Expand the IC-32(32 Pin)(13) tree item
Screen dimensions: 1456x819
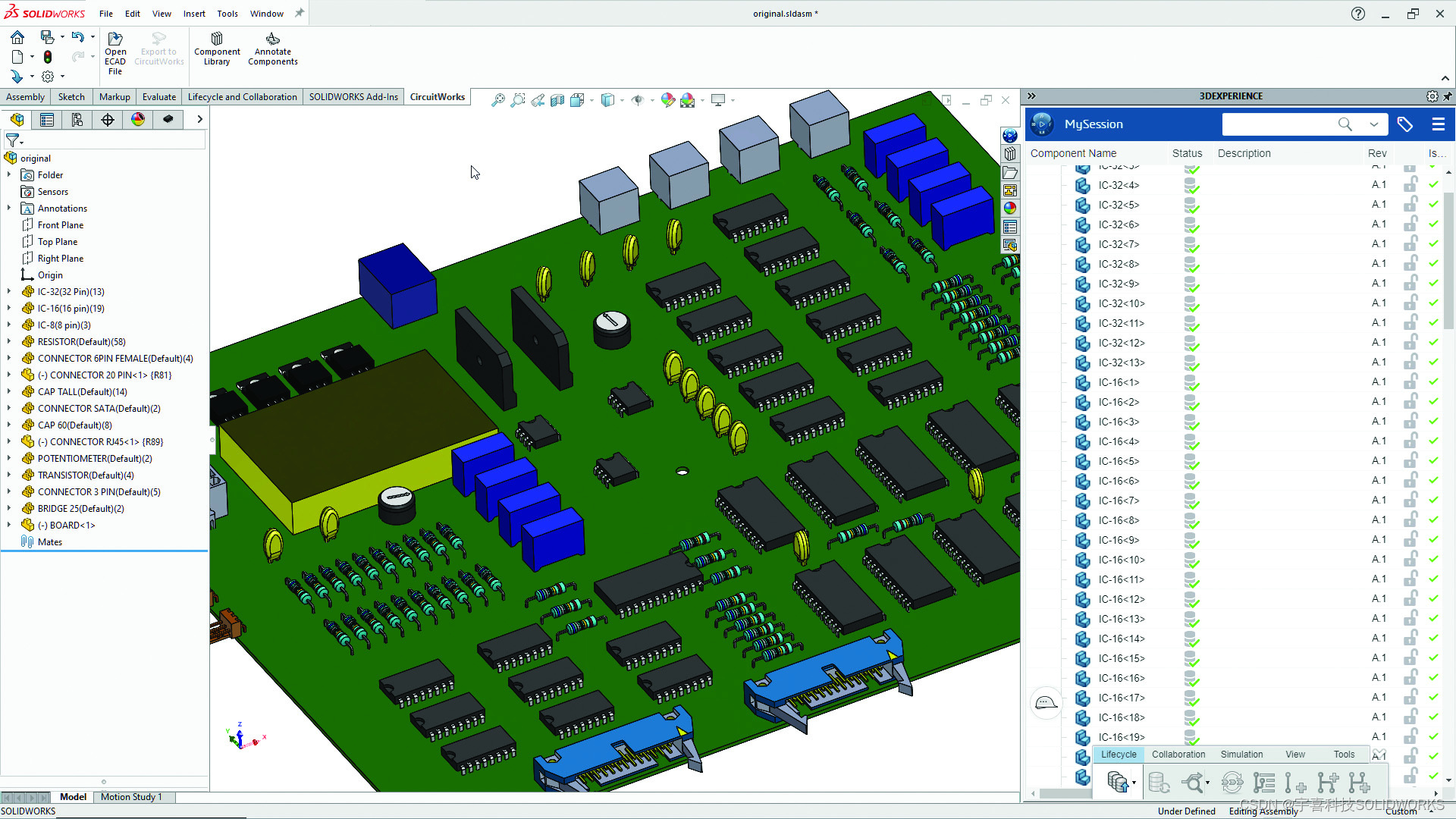coord(10,291)
